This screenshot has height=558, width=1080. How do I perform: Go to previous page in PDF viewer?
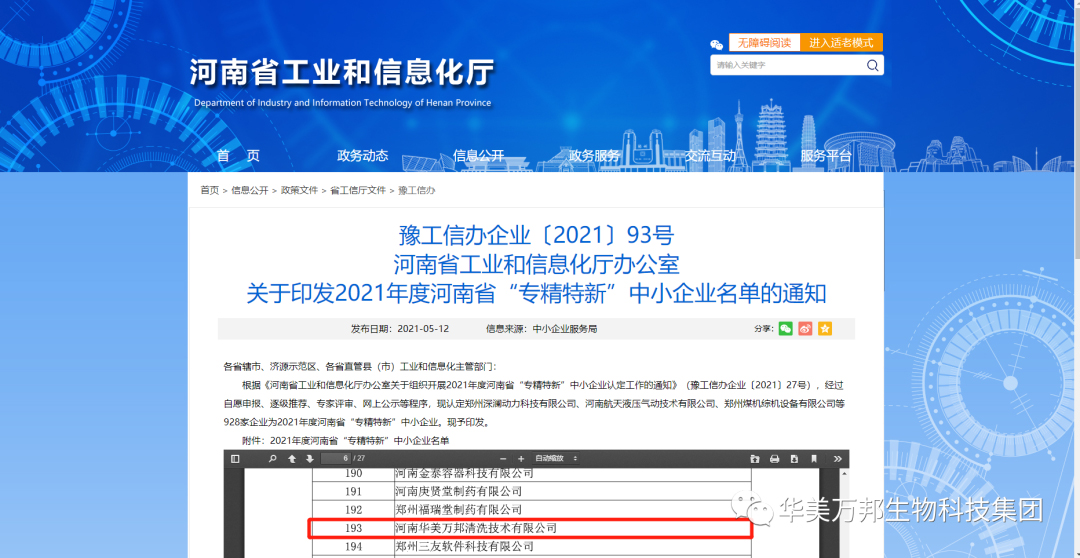tap(292, 459)
